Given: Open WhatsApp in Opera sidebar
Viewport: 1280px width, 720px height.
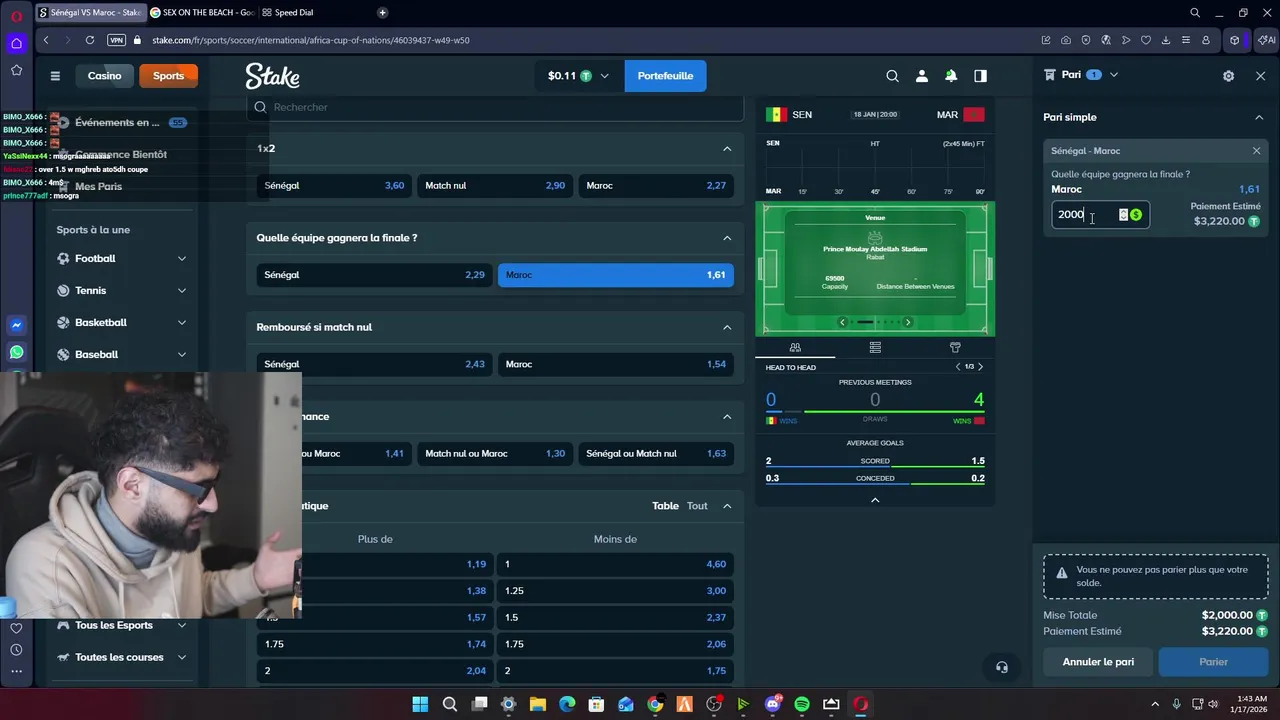Looking at the screenshot, I should coord(16,352).
